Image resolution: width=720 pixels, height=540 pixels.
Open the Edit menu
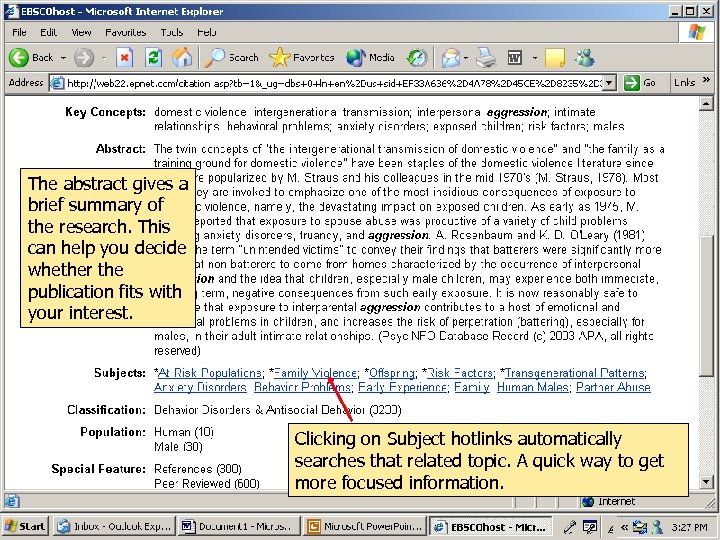click(x=48, y=32)
